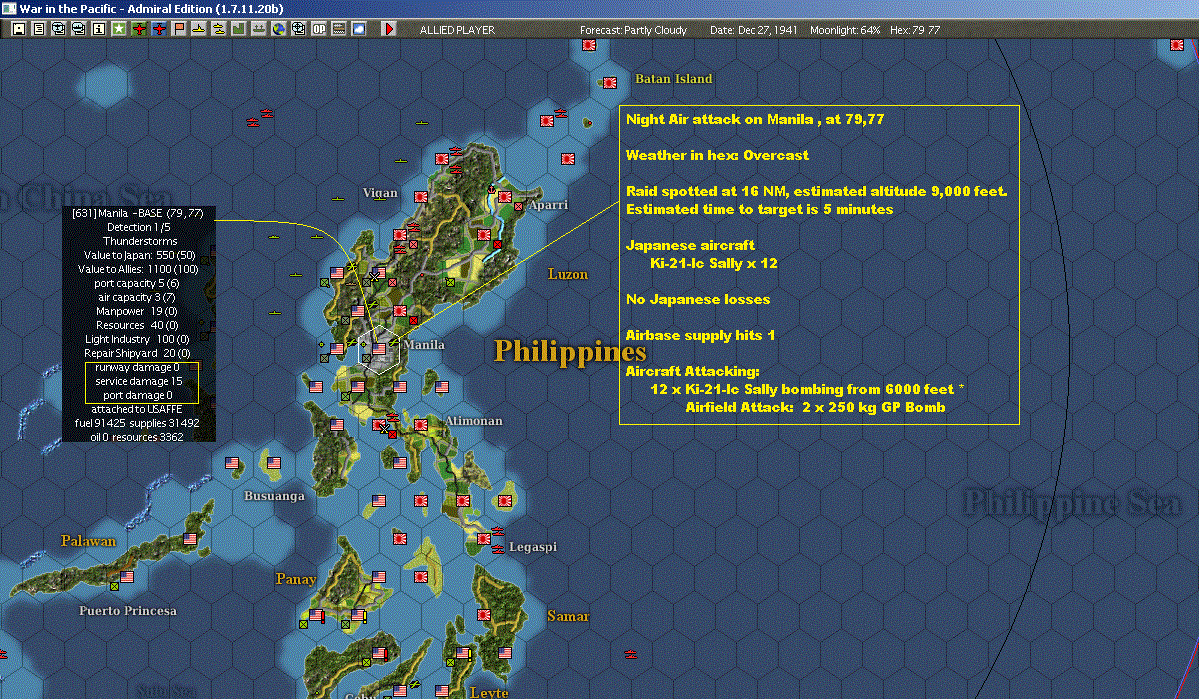Screen dimensions: 1199x699
Task: Click the Luzon map label
Action: pyautogui.click(x=567, y=274)
